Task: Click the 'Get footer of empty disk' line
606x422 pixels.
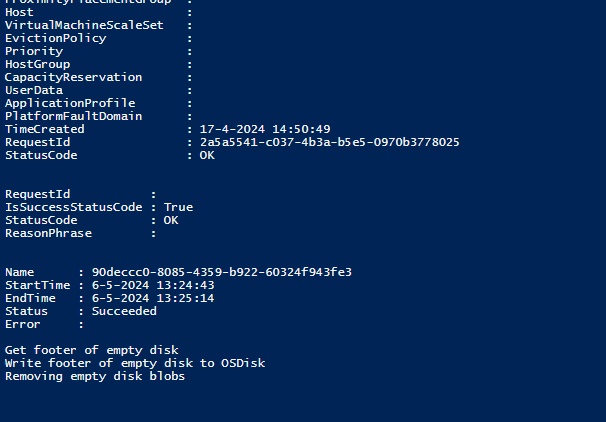Action: pos(91,350)
